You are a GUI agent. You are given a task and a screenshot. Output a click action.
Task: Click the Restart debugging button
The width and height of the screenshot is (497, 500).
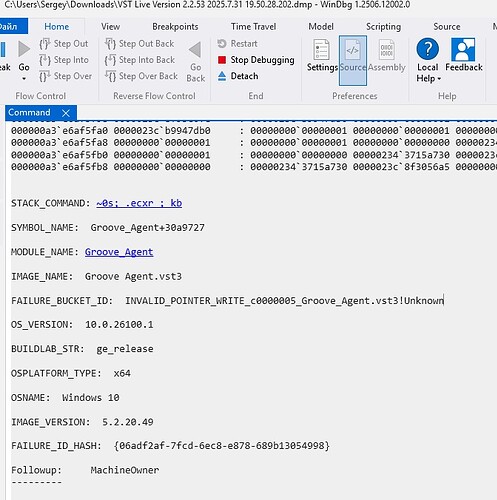(x=237, y=44)
